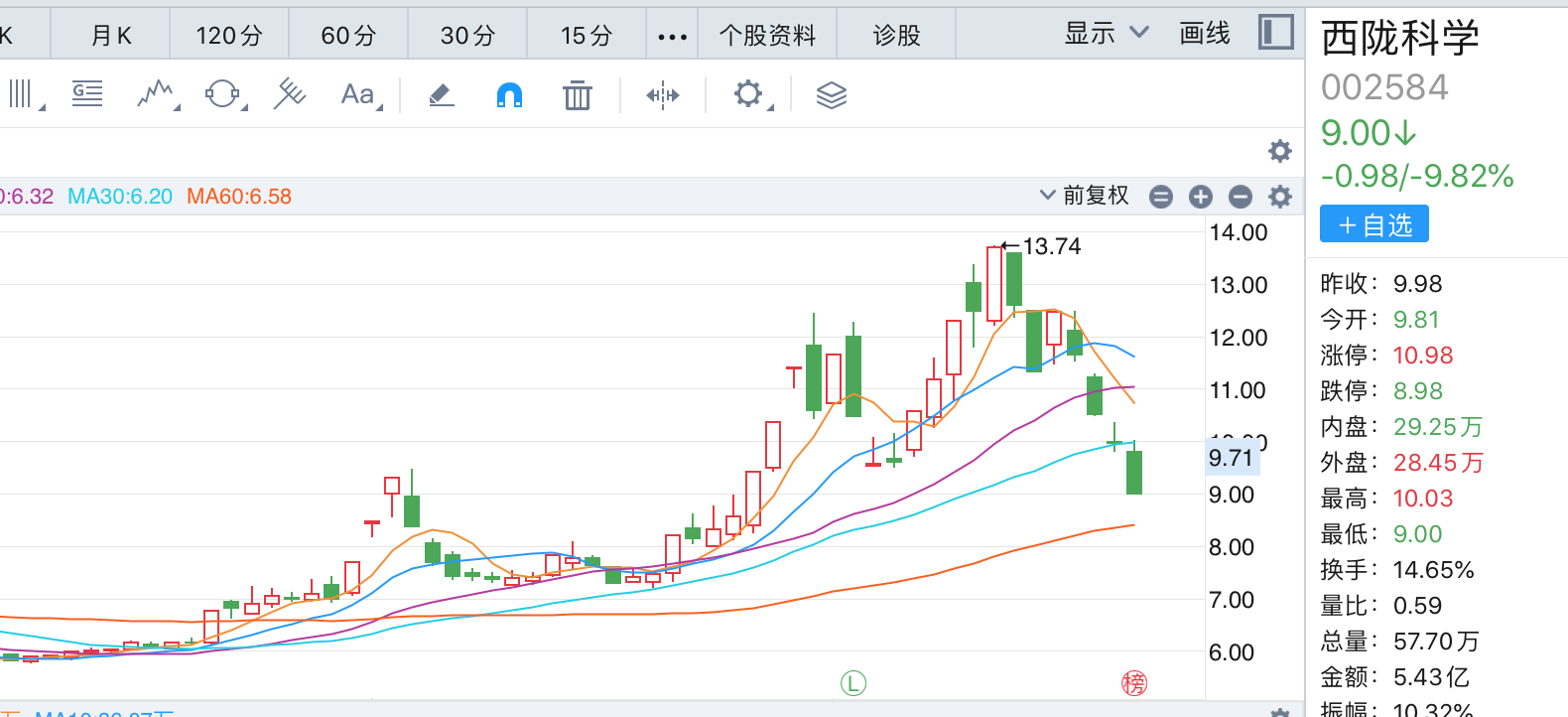Switch to the 60分 chart tab

348,36
